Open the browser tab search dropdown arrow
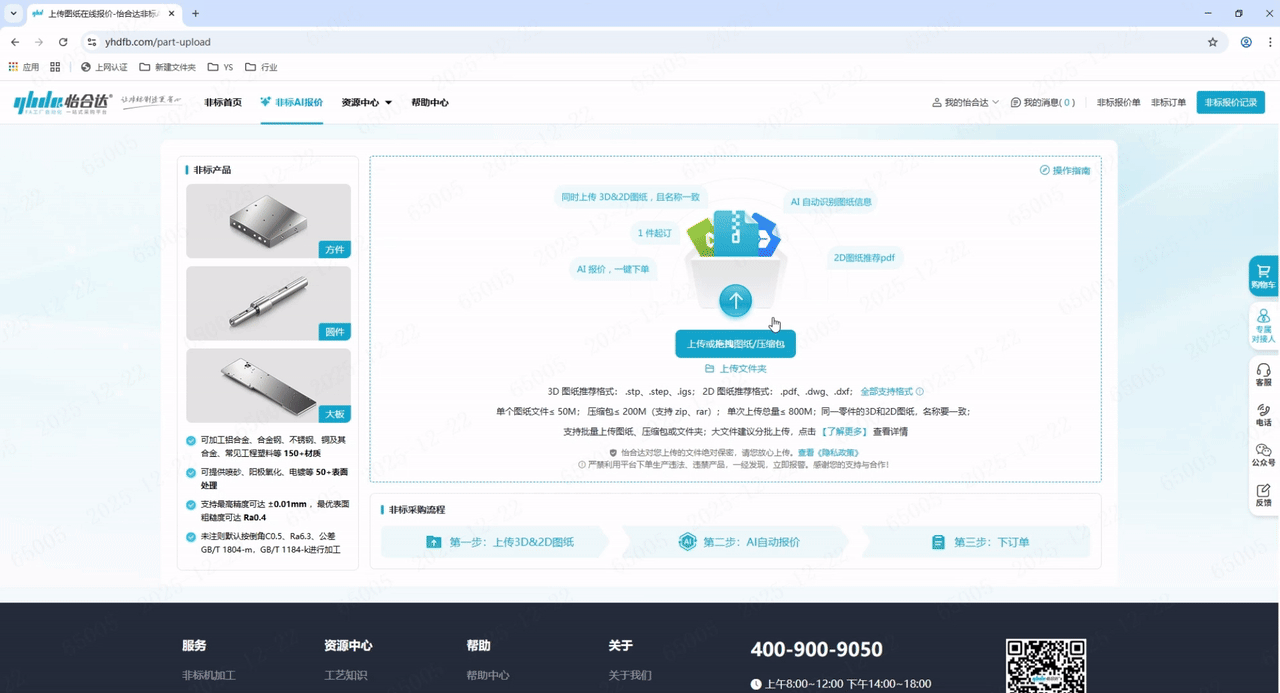Image resolution: width=1280 pixels, height=693 pixels. point(13,14)
